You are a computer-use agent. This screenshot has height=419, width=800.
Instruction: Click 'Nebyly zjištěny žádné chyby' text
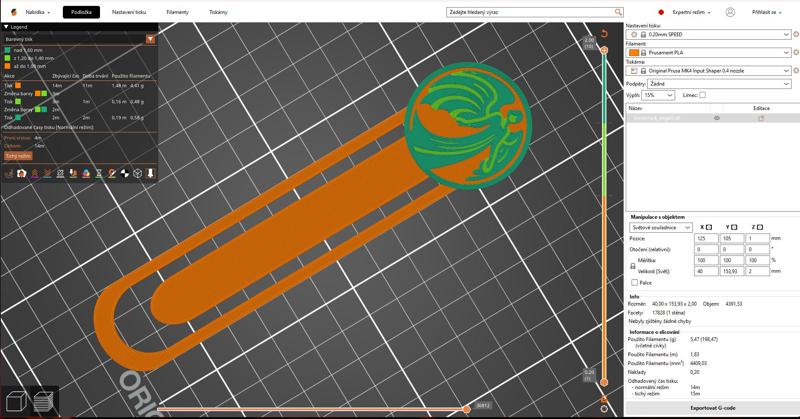point(659,322)
